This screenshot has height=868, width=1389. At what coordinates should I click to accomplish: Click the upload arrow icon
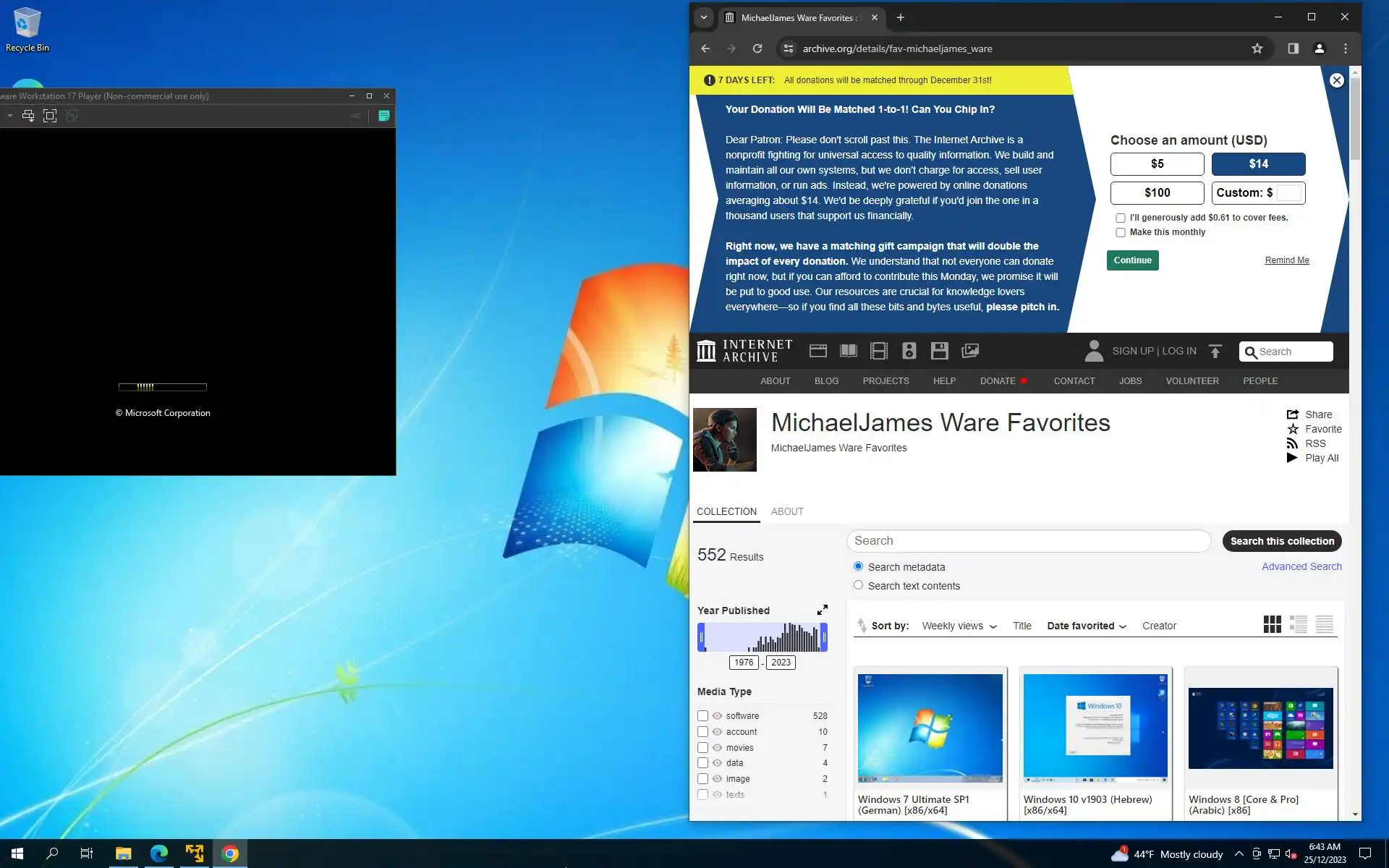(x=1215, y=351)
